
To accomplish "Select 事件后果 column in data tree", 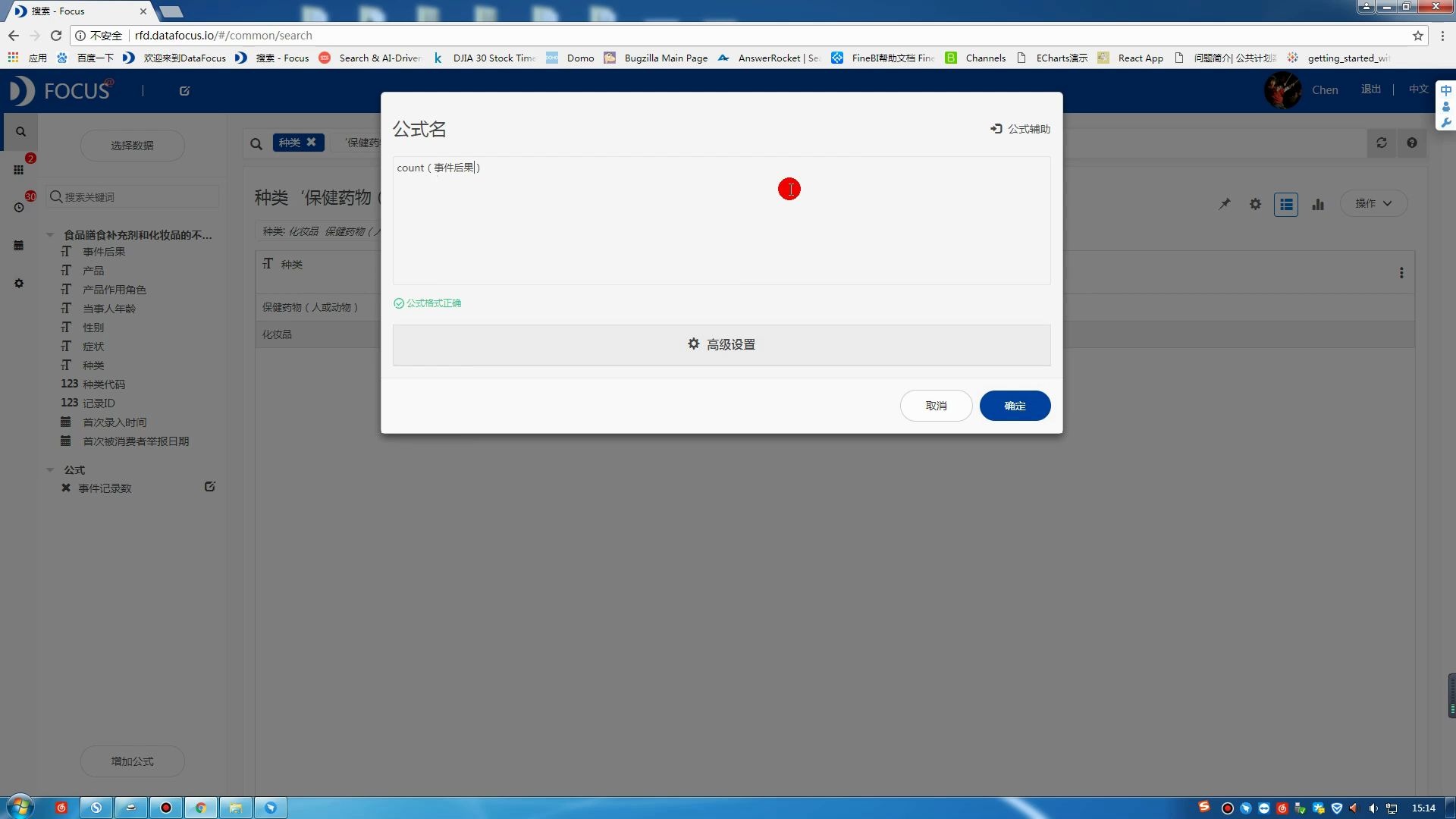I will [x=104, y=252].
